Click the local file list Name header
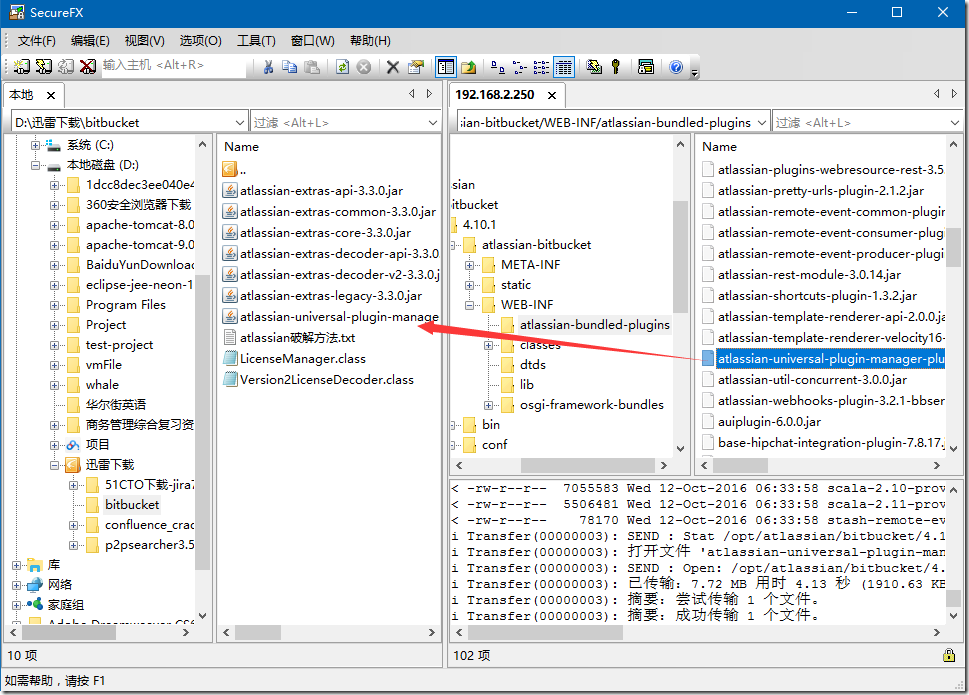The image size is (969, 695). pyautogui.click(x=241, y=147)
